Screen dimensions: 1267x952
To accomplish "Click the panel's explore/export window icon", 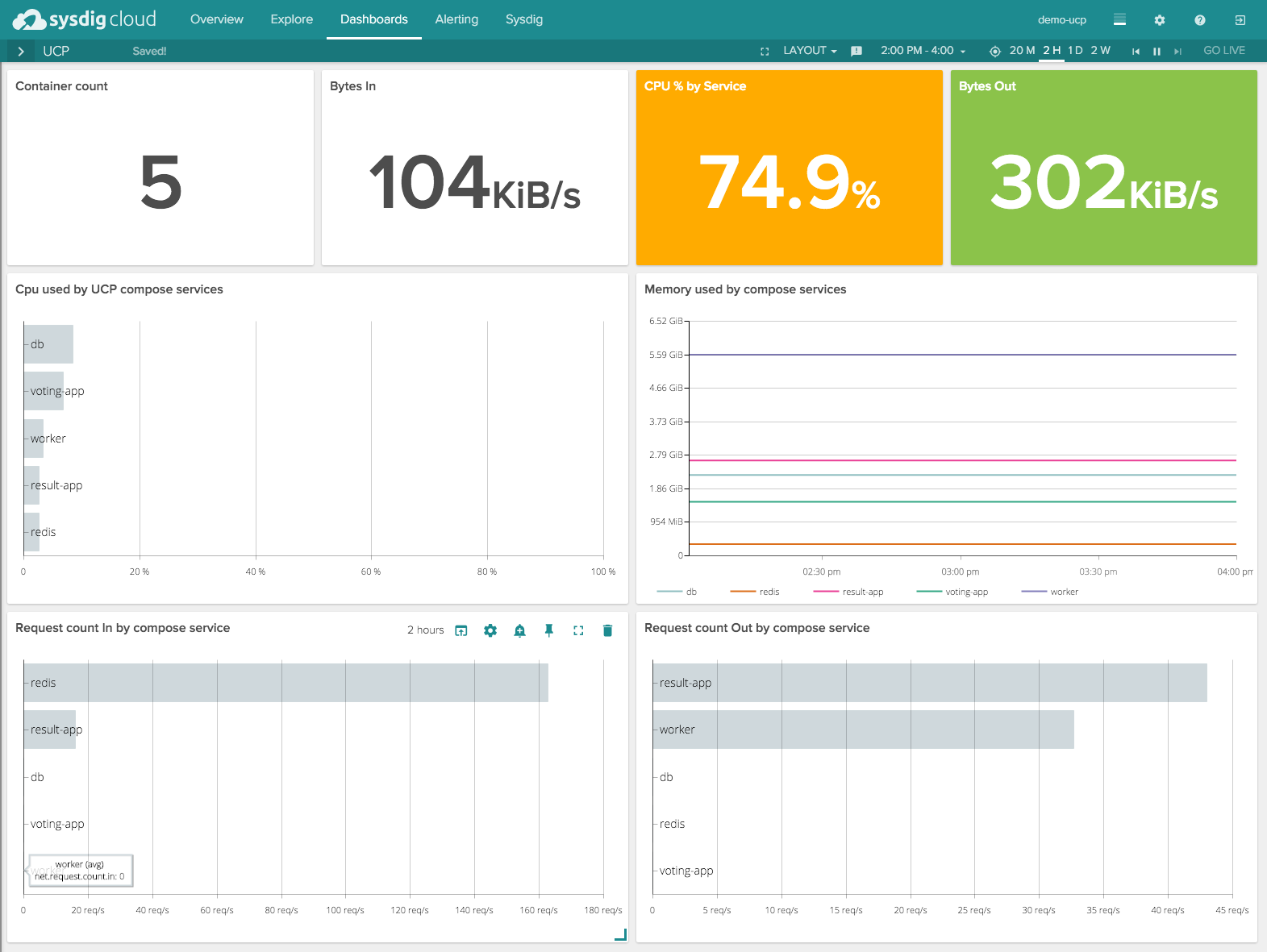I will coord(461,630).
